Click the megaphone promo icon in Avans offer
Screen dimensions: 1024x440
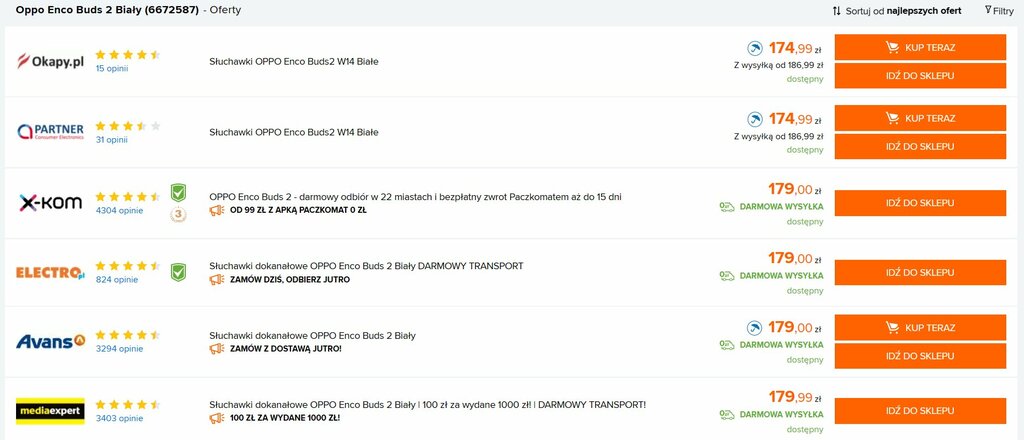coord(217,349)
